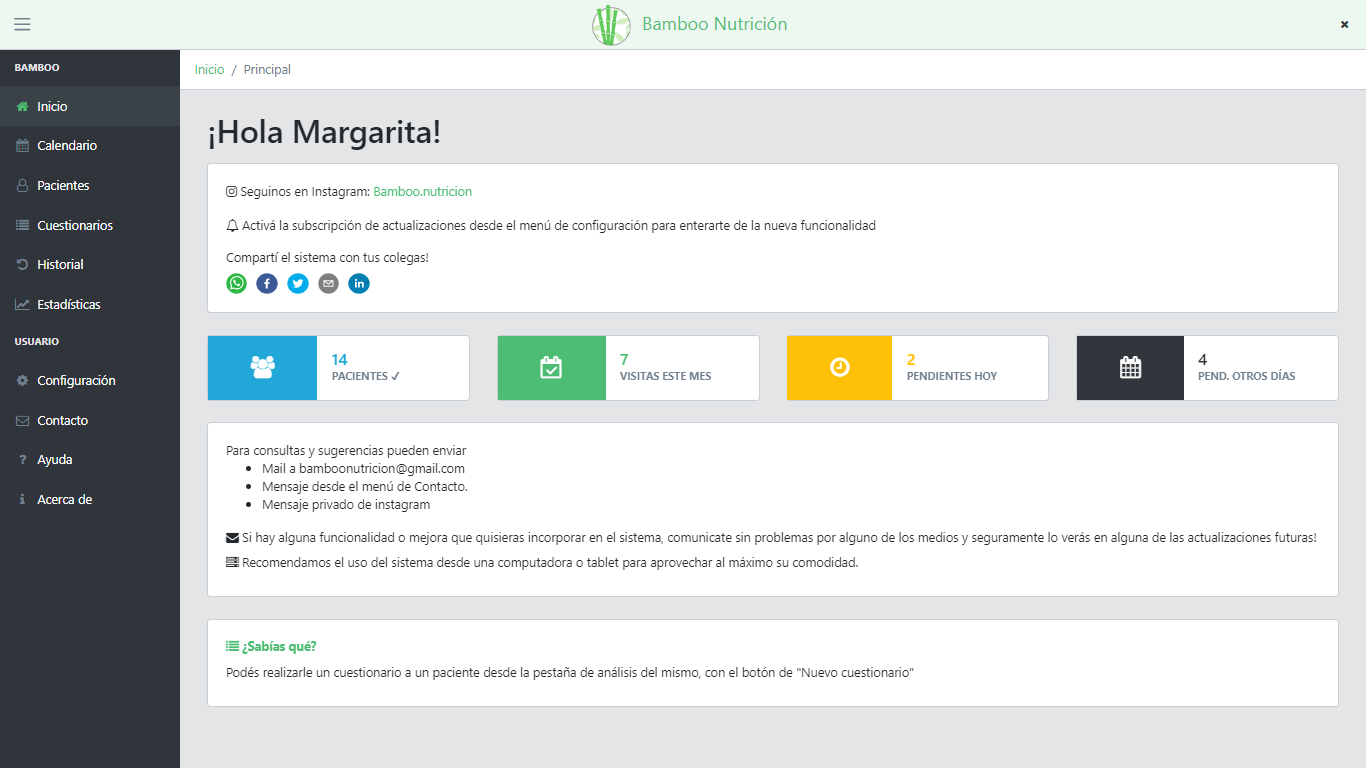
Task: Click Compartí el sistema con tus colegas
Action: point(328,257)
